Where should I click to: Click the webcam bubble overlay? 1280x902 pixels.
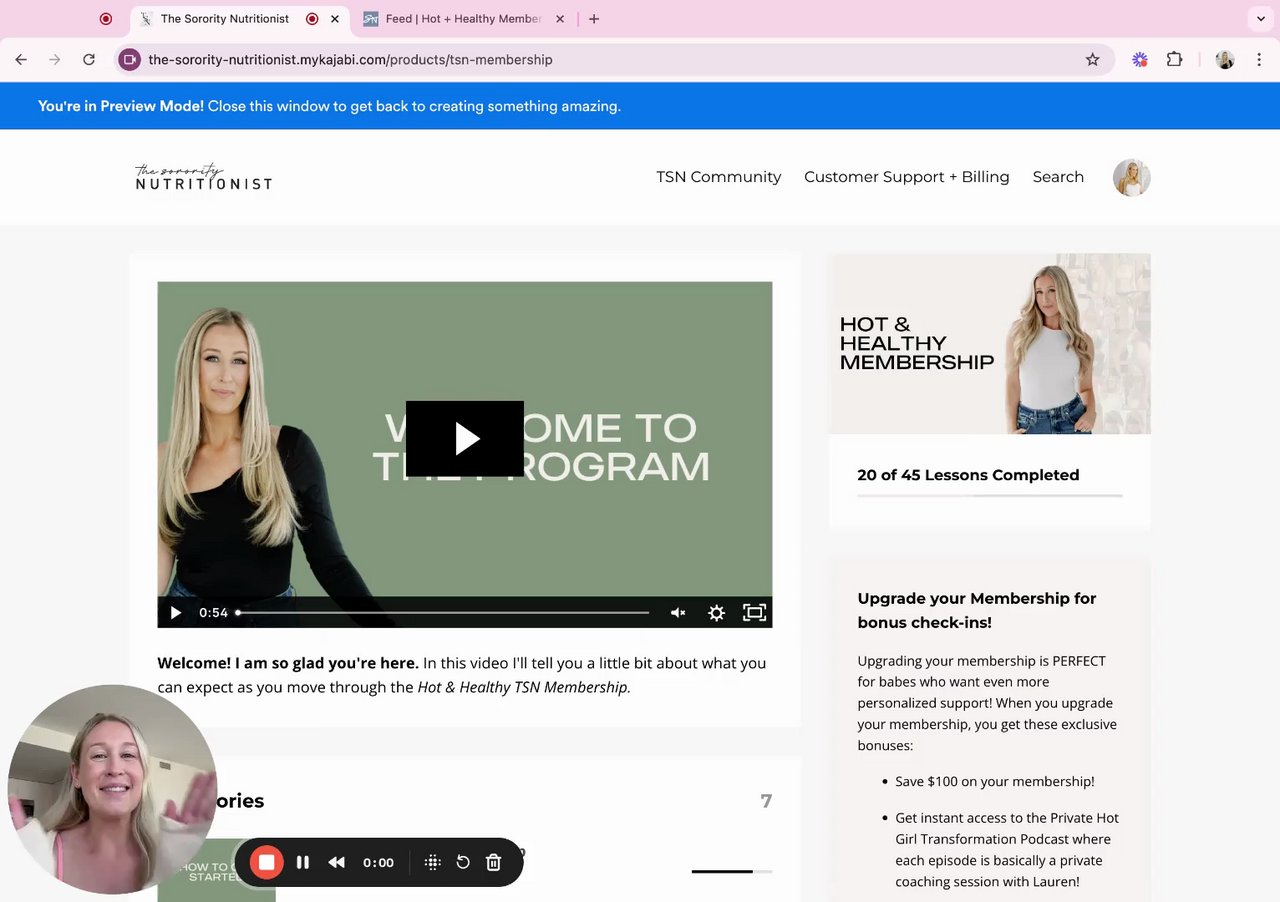coord(112,789)
